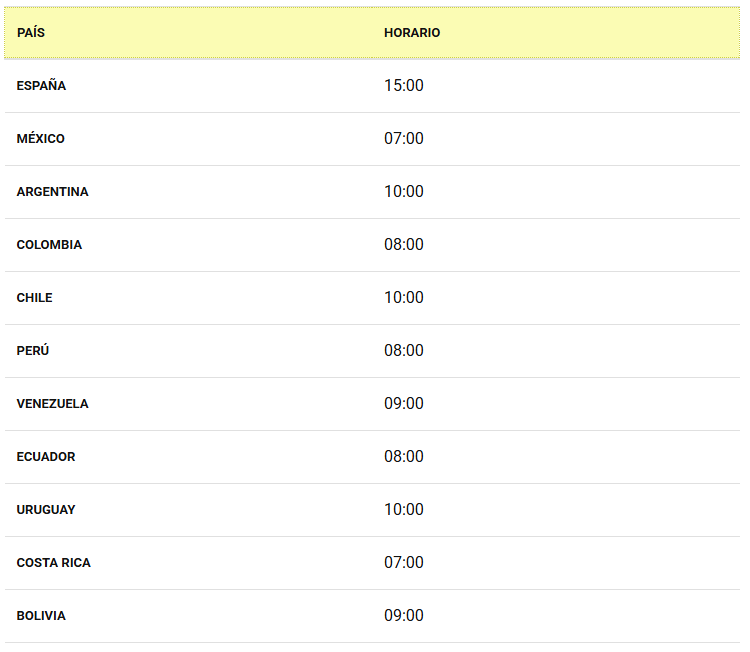
Task: Select the URUGUAY country cell
Action: pyautogui.click(x=46, y=510)
